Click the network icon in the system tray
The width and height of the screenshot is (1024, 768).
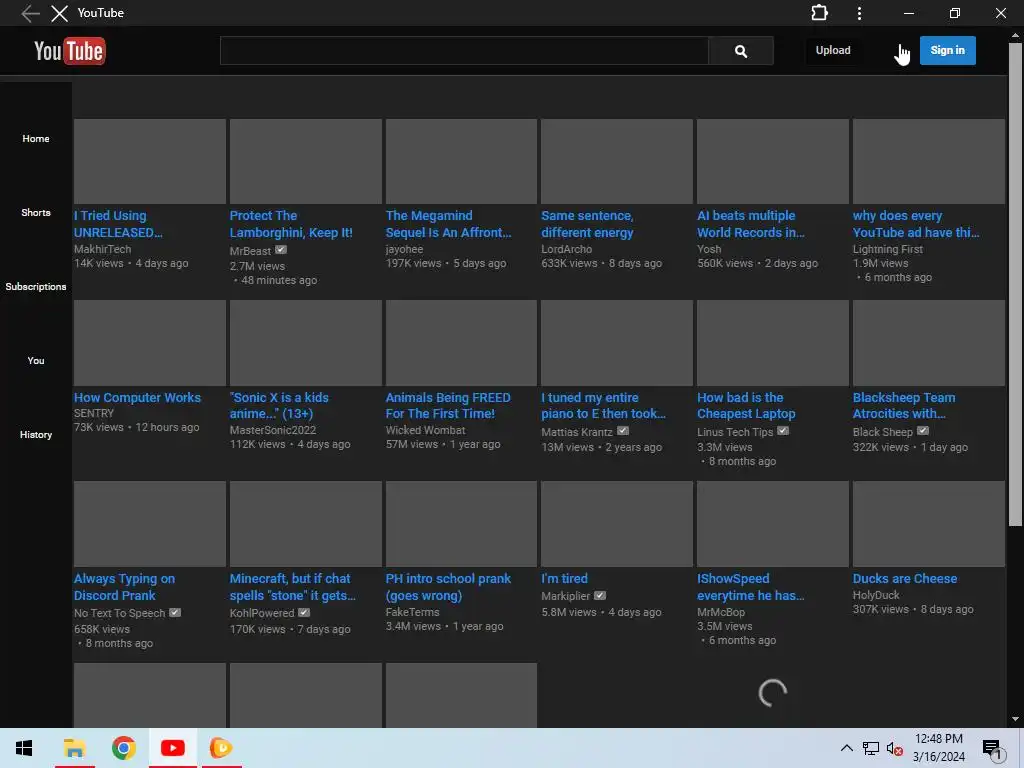click(871, 748)
